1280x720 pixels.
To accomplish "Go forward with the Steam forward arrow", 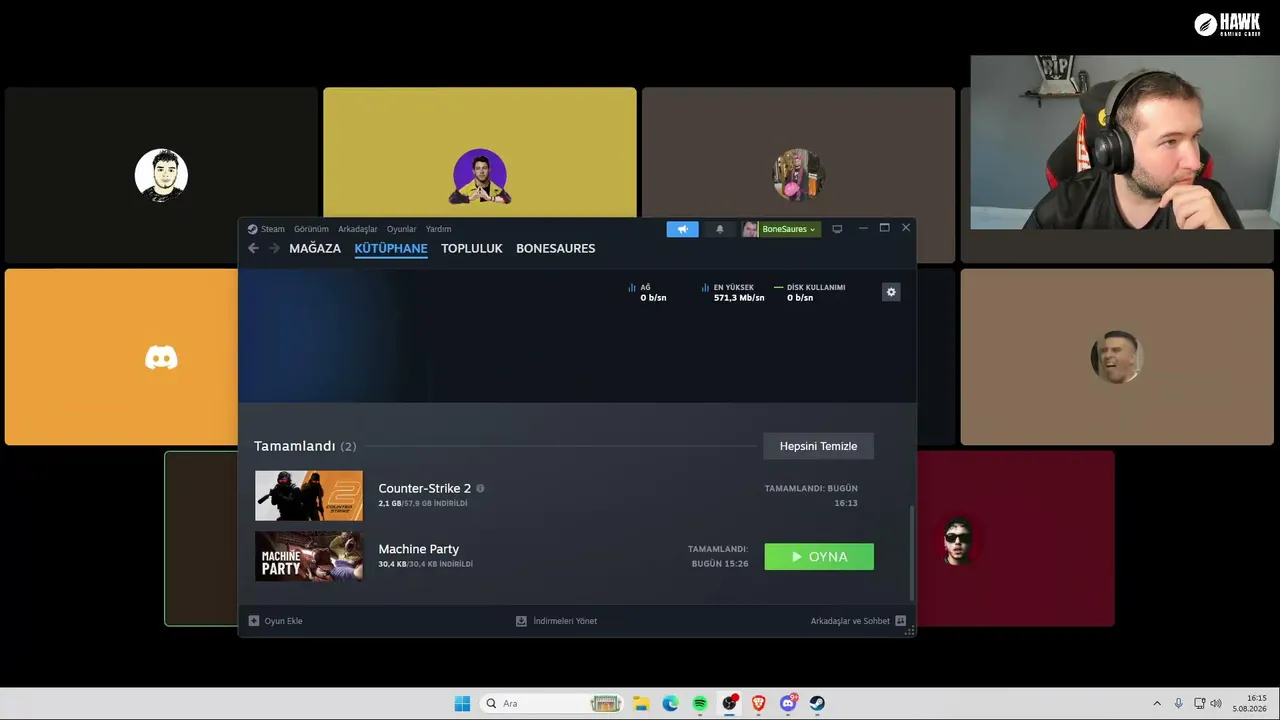I will pos(274,248).
